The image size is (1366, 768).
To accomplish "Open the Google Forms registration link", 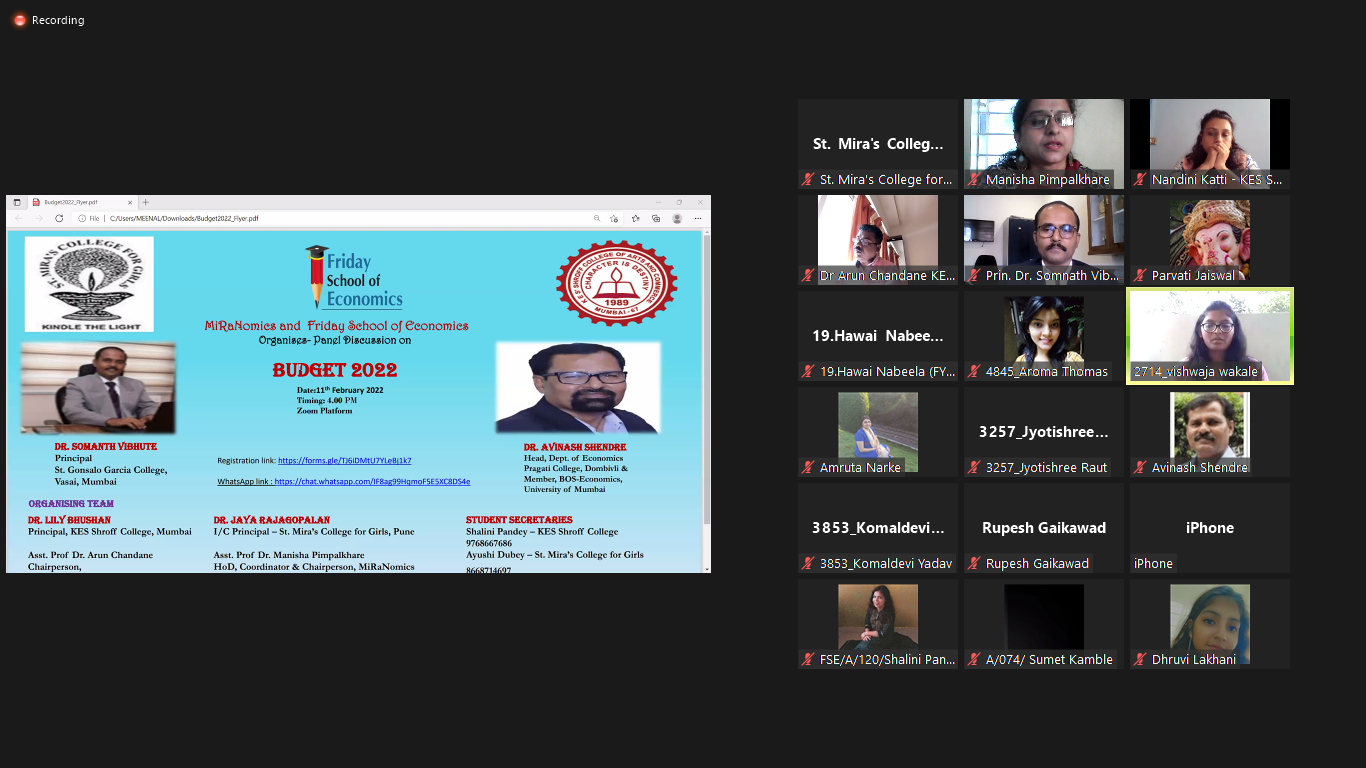I will click(344, 461).
